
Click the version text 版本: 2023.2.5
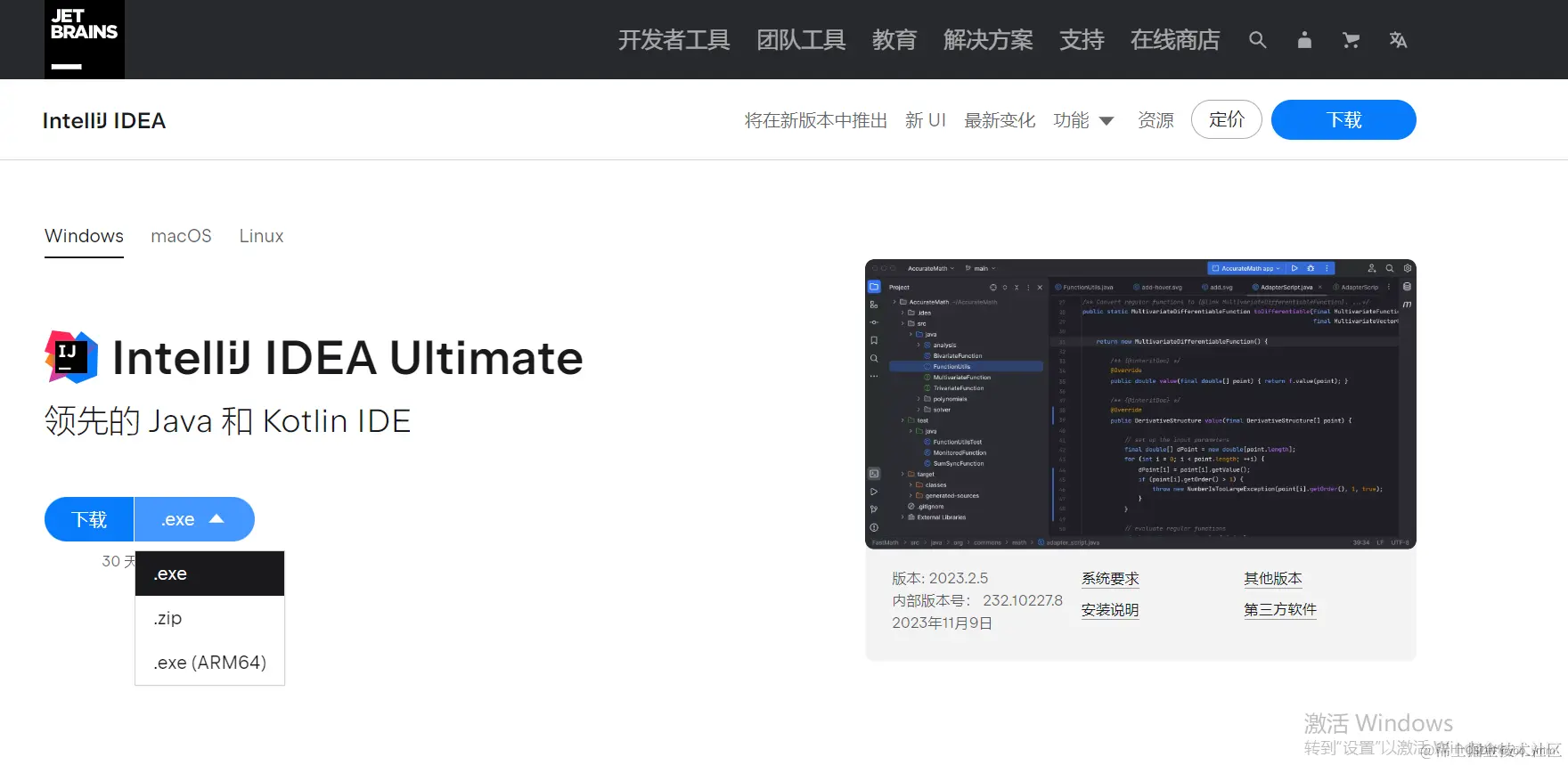[940, 579]
